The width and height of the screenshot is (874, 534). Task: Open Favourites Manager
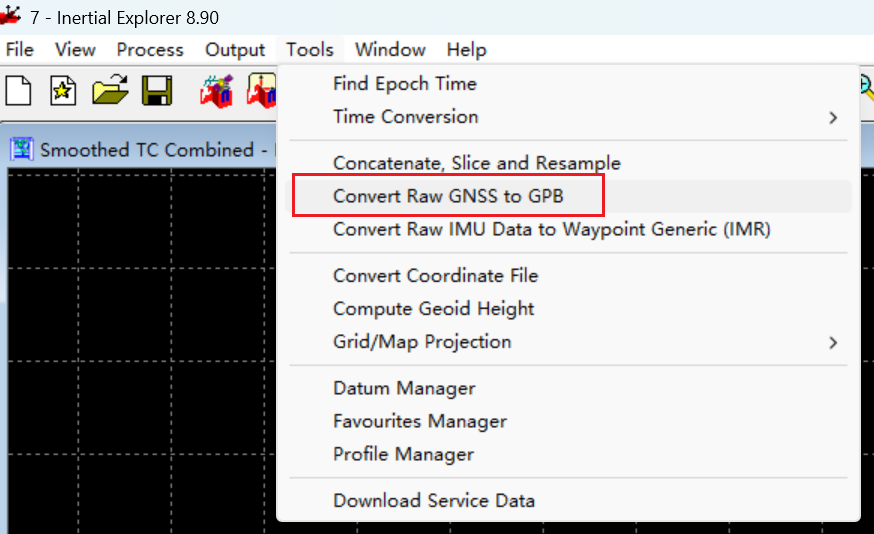[x=569, y=421]
